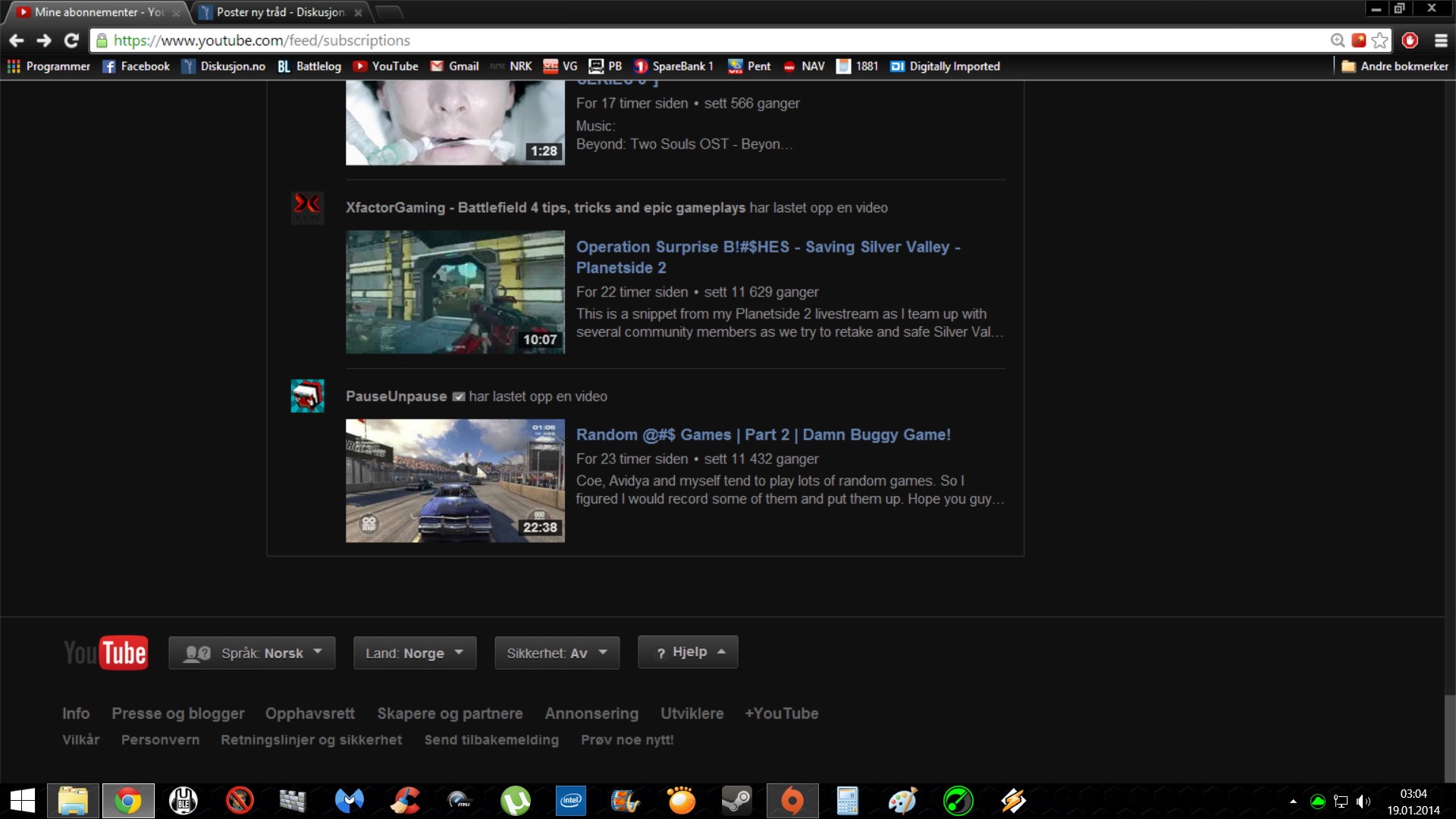Open a new browser tab
This screenshot has height=819, width=1456.
click(388, 12)
